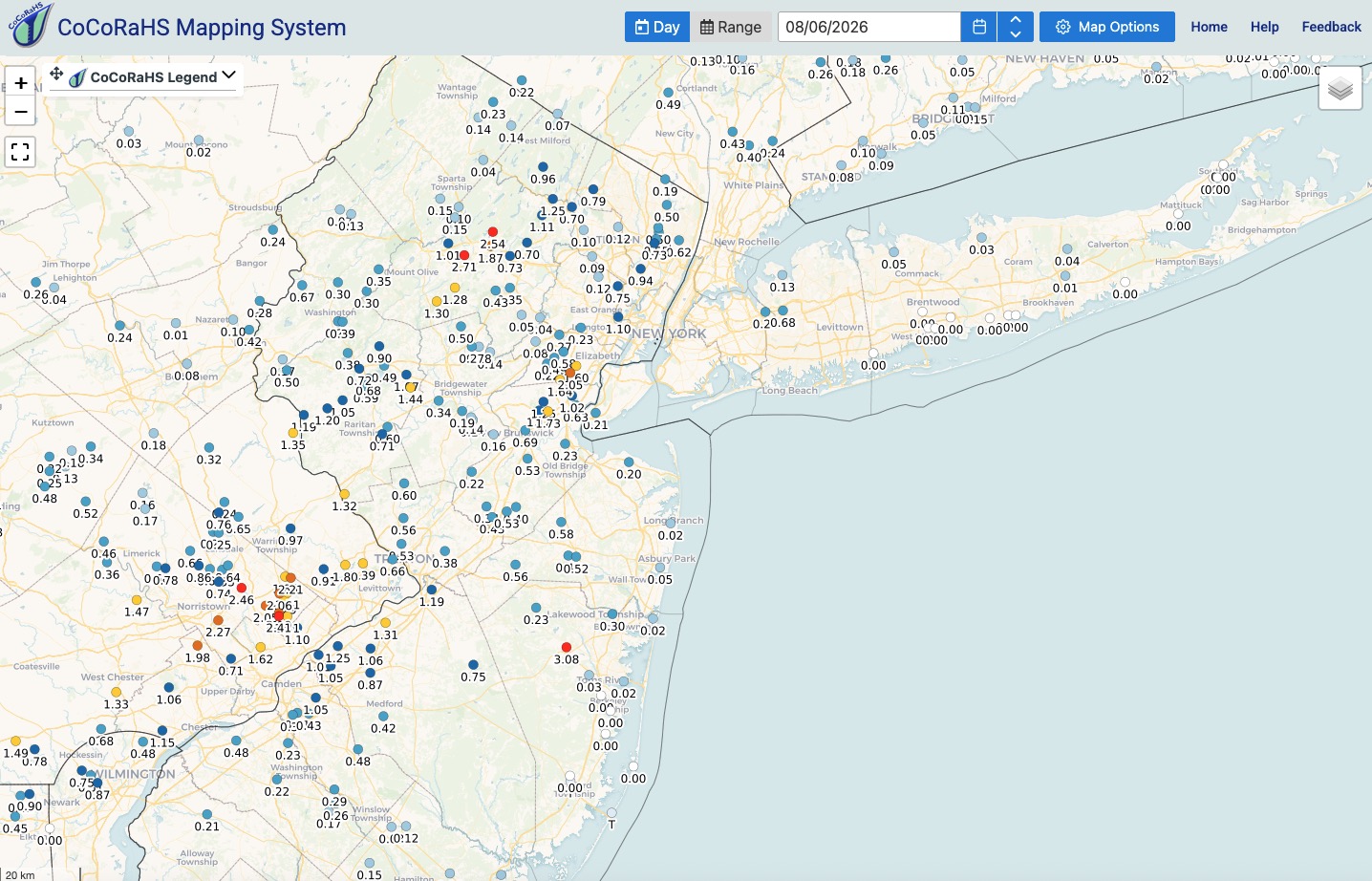
Task: Select the 0.49 marker near Cortlandt
Action: click(x=668, y=93)
